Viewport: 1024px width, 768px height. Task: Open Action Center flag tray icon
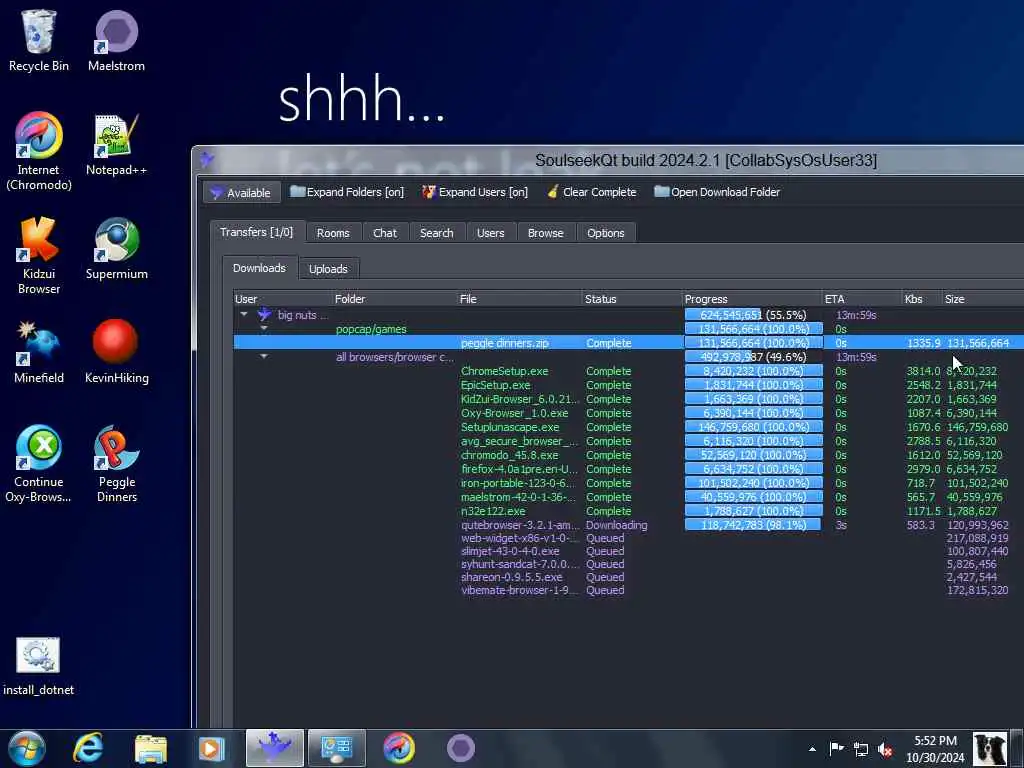(x=836, y=749)
